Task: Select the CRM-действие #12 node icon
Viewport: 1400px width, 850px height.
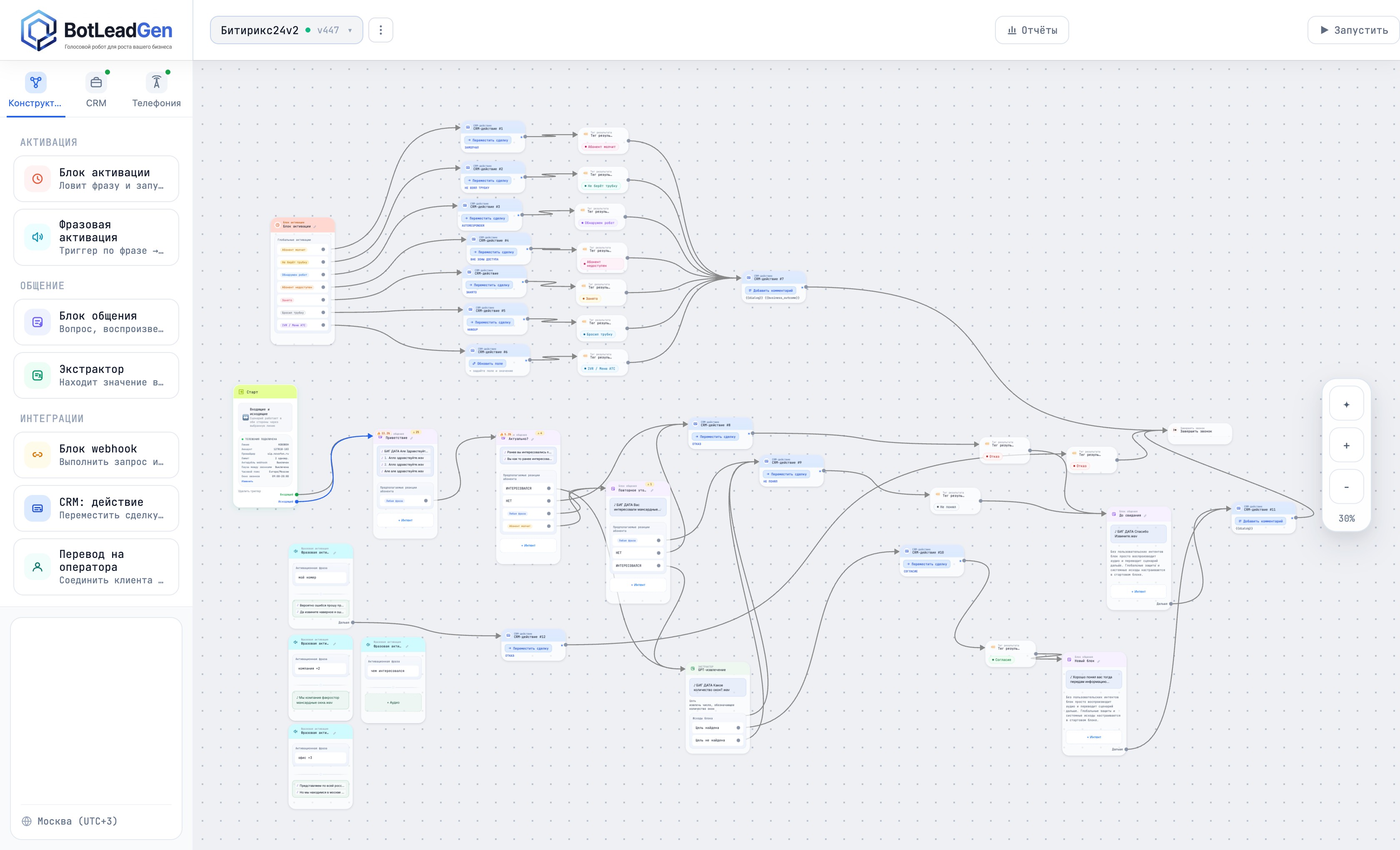Action: coord(508,636)
